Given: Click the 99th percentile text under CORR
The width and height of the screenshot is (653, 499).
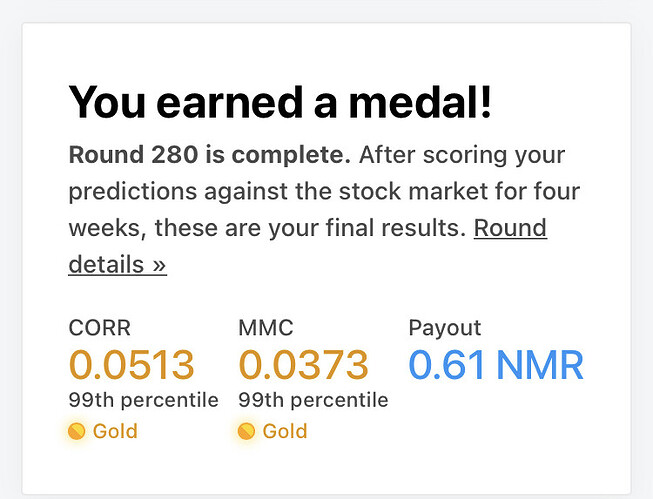Looking at the screenshot, I should click(x=144, y=400).
